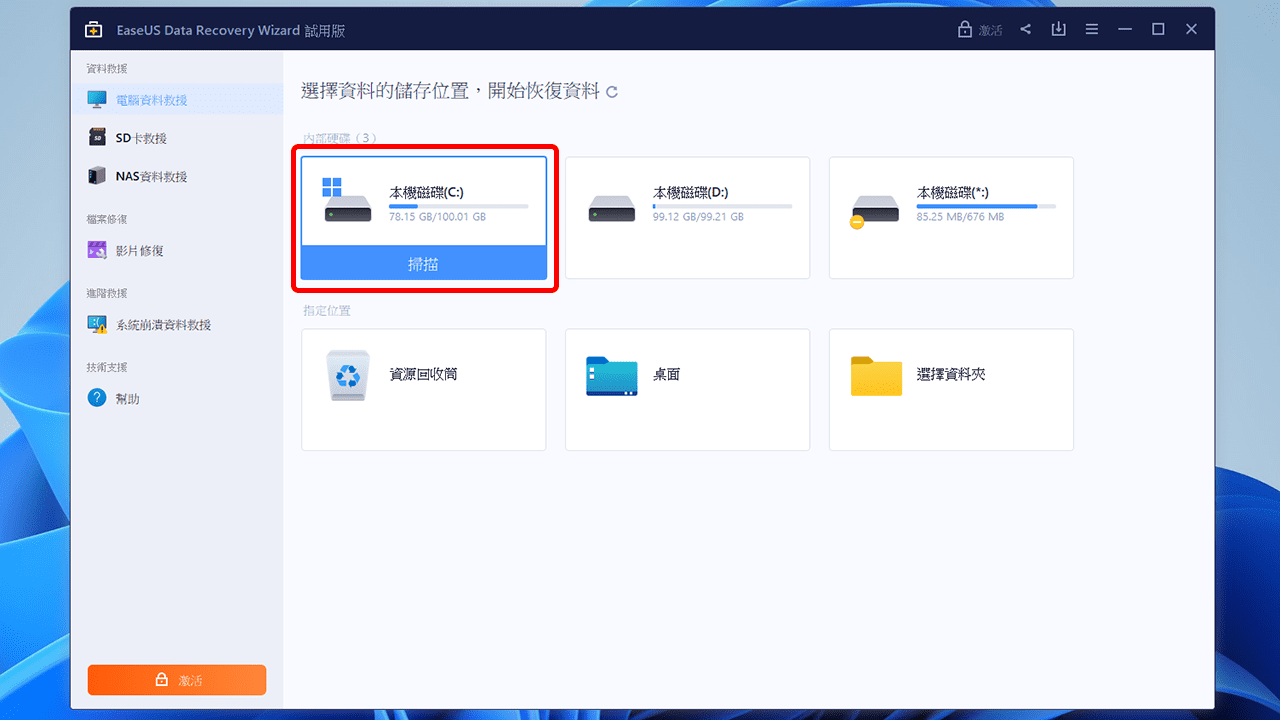Select the local disk (D:) card
The width and height of the screenshot is (1280, 720).
687,217
